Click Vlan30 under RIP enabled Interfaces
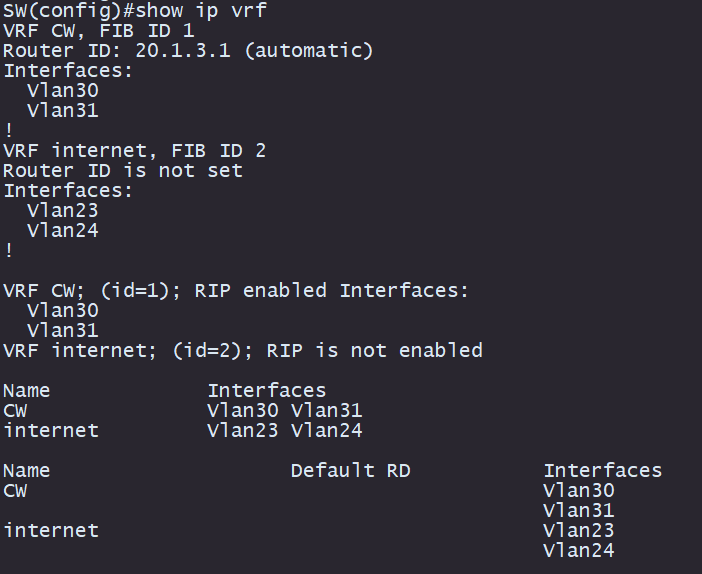702x574 pixels. click(x=63, y=310)
